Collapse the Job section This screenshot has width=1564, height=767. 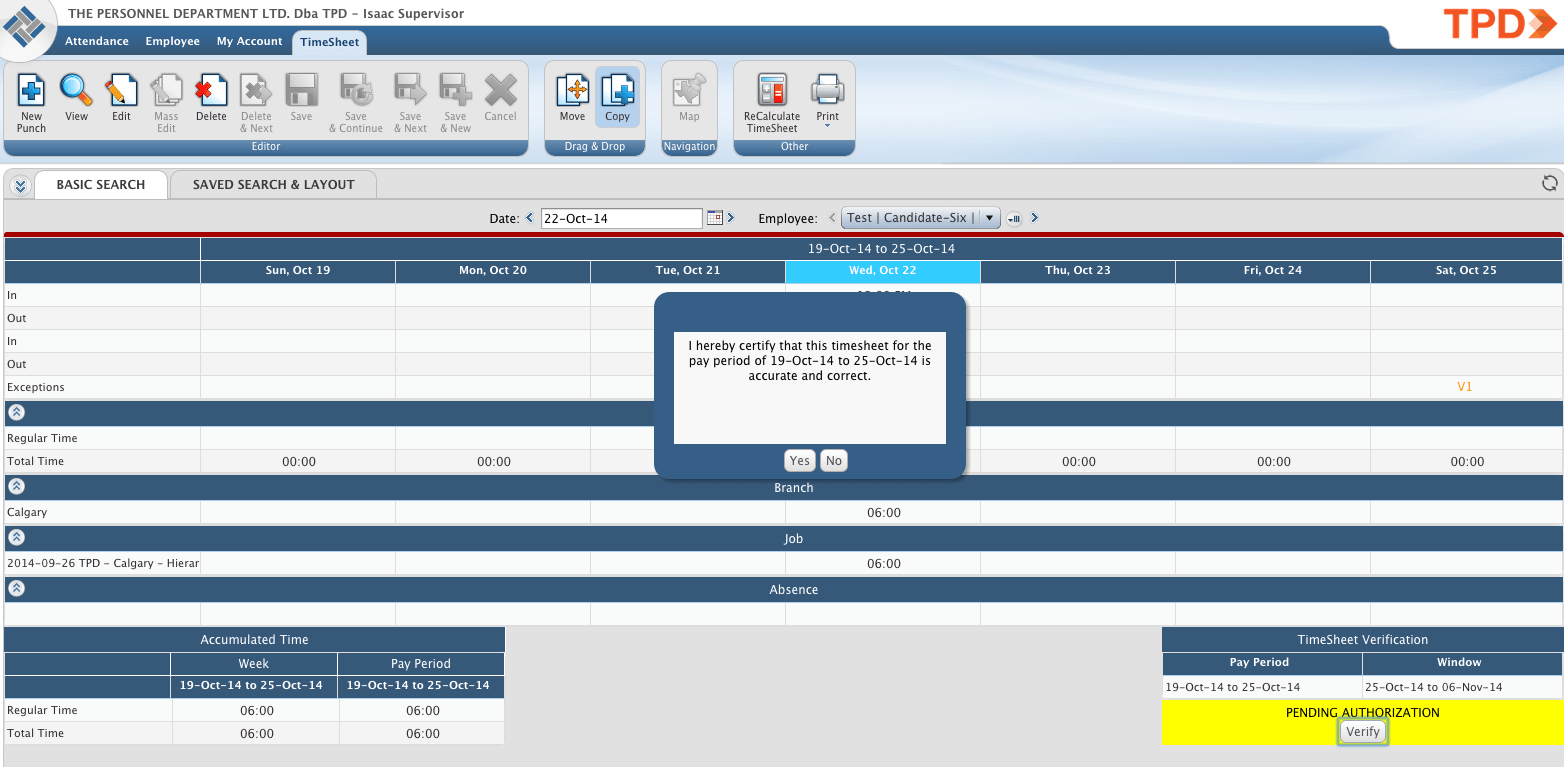[16, 538]
